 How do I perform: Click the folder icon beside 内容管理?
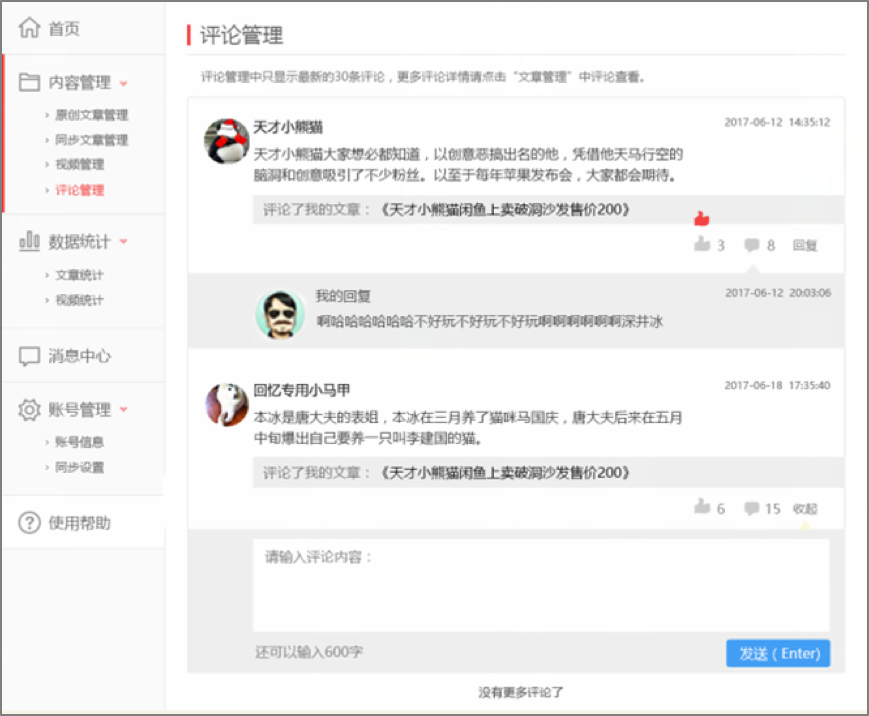31,82
